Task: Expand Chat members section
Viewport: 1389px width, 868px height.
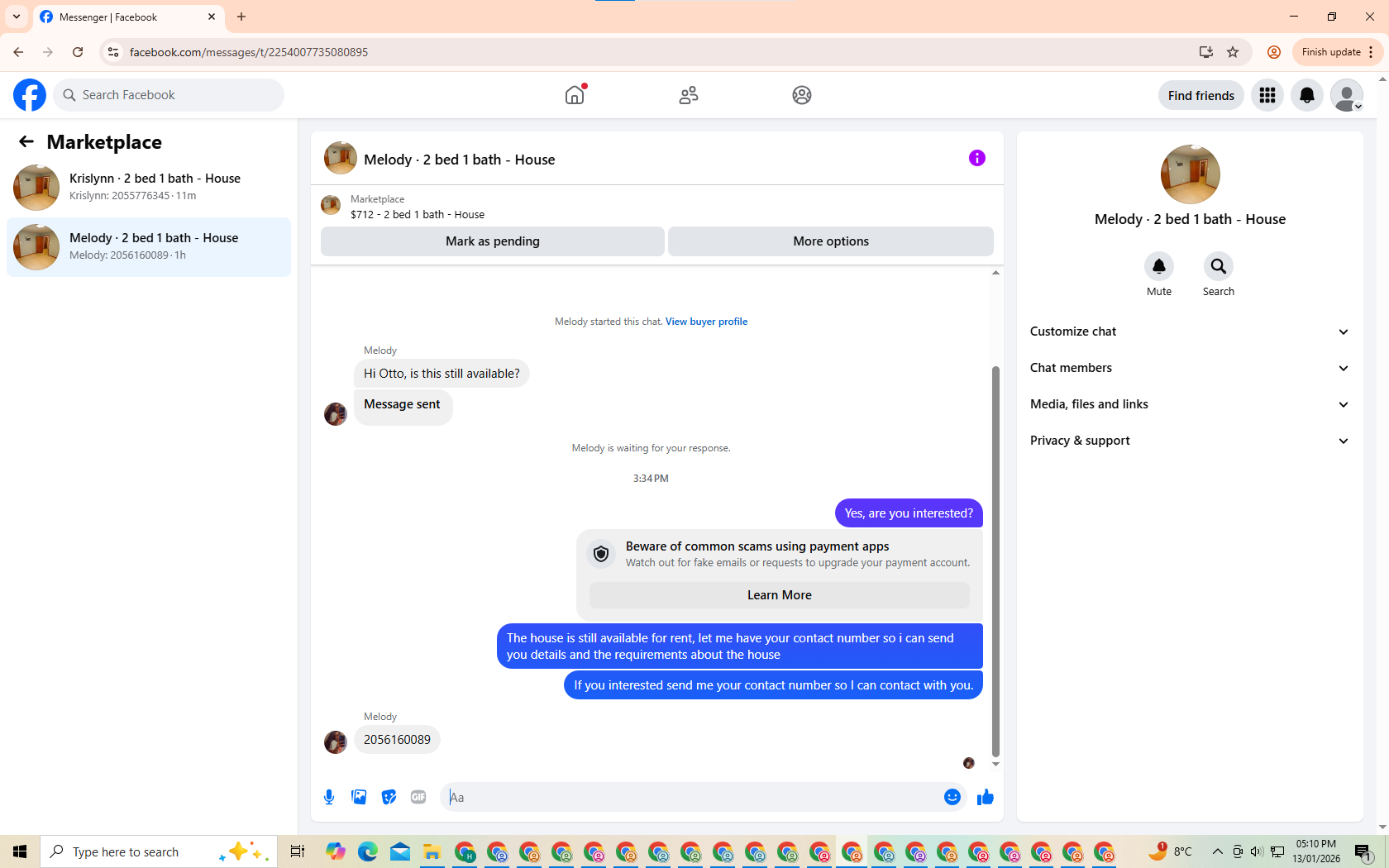Action: pos(1190,368)
